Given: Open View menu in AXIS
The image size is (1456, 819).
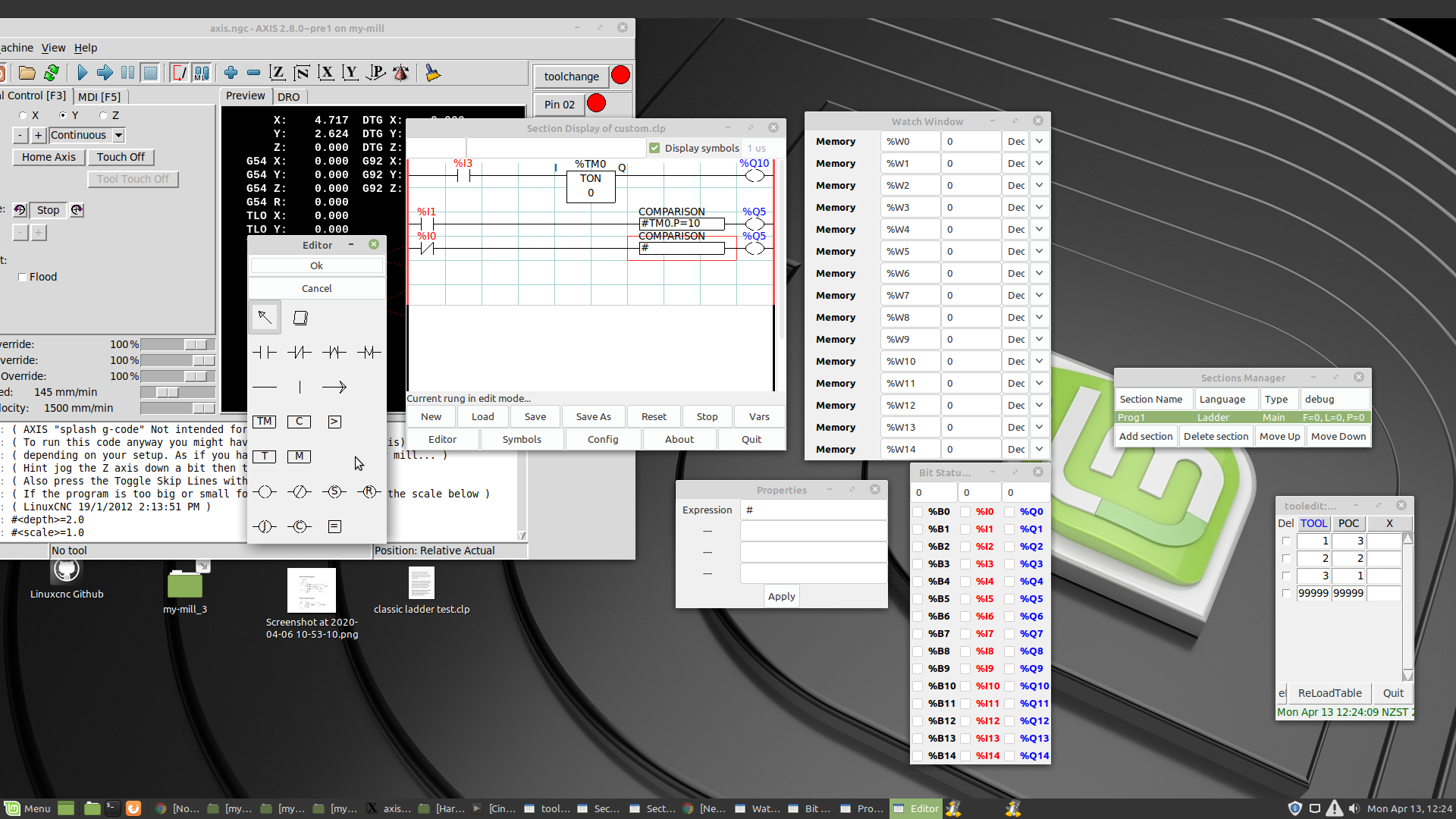Looking at the screenshot, I should (53, 48).
